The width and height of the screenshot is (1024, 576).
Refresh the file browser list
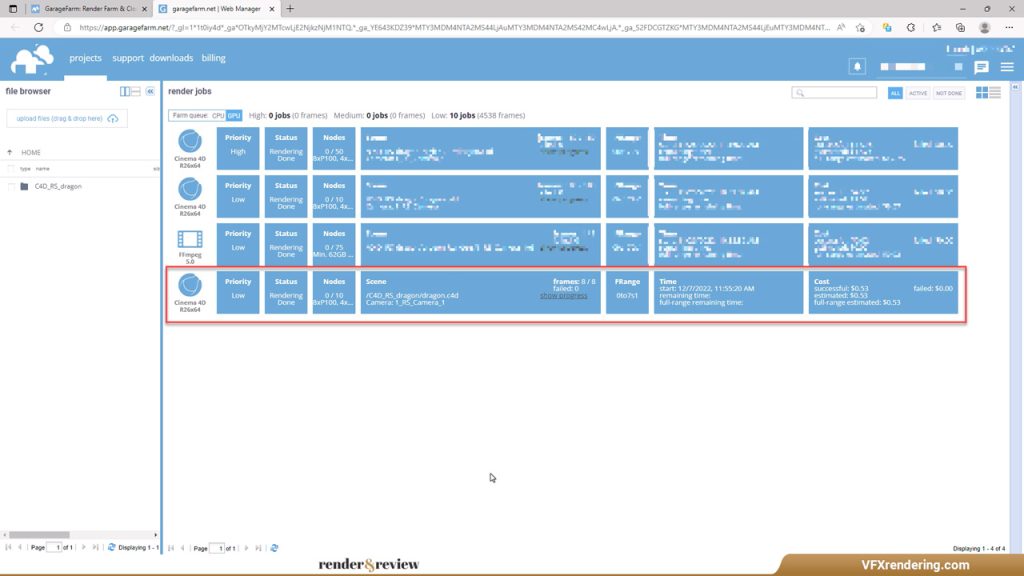click(x=112, y=547)
